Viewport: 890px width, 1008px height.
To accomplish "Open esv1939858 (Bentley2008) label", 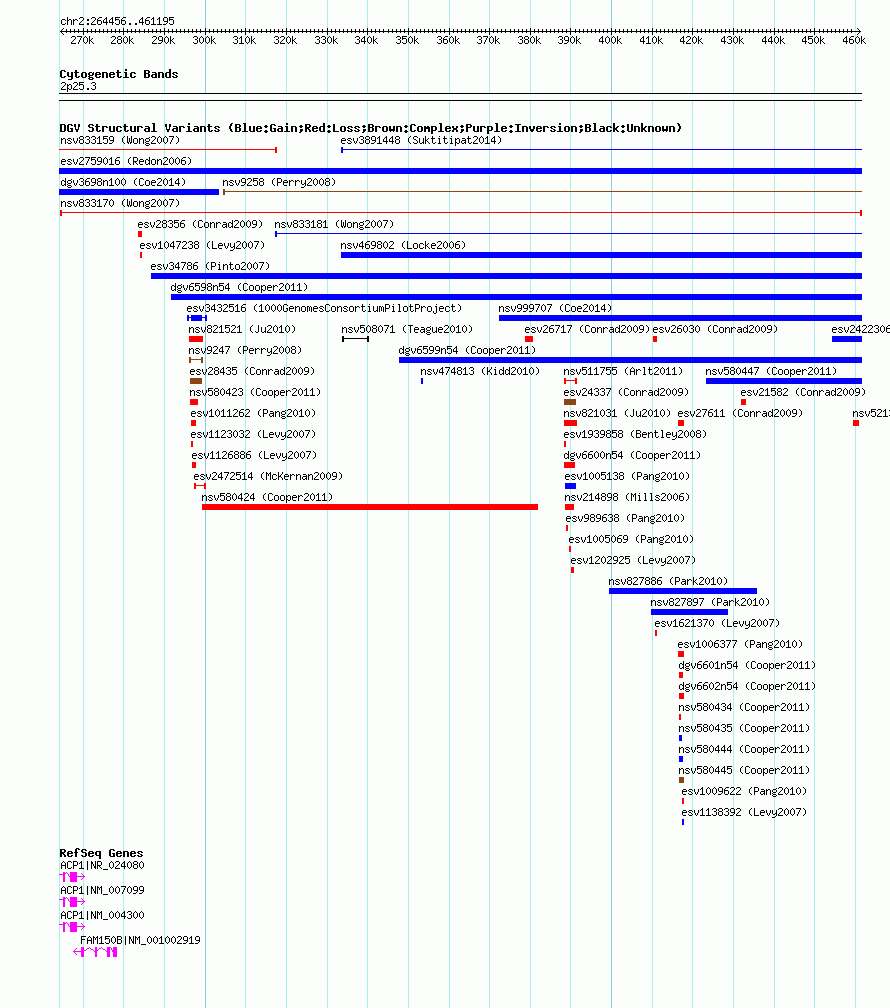I will coord(635,434).
